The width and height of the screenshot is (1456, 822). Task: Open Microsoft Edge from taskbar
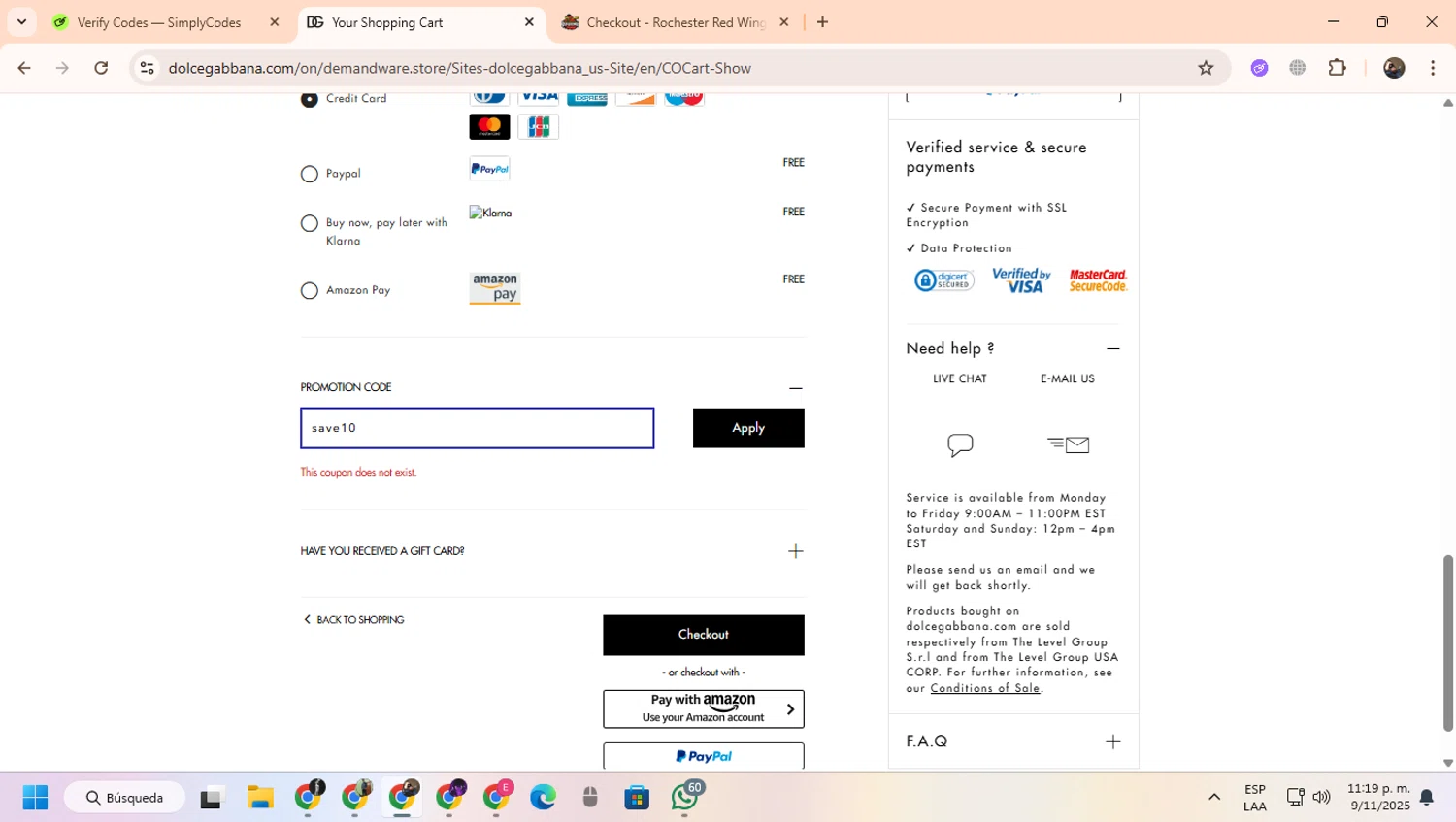(x=543, y=798)
